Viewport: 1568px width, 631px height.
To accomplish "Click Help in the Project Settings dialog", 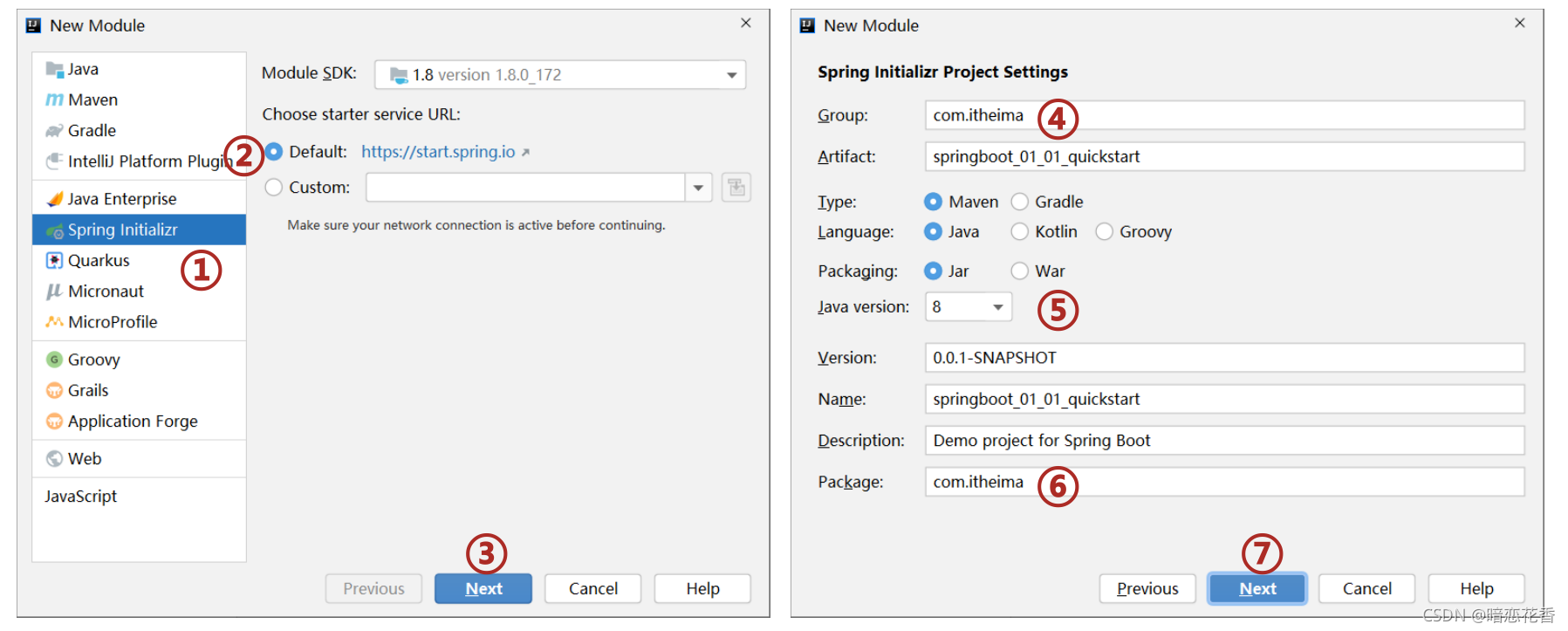I will pyautogui.click(x=1476, y=588).
